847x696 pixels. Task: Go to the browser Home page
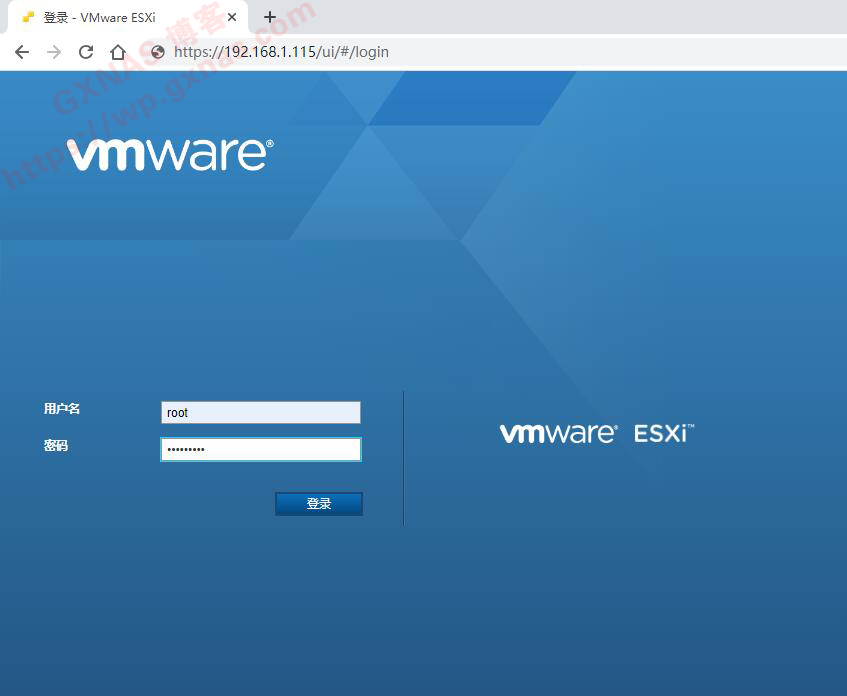118,52
